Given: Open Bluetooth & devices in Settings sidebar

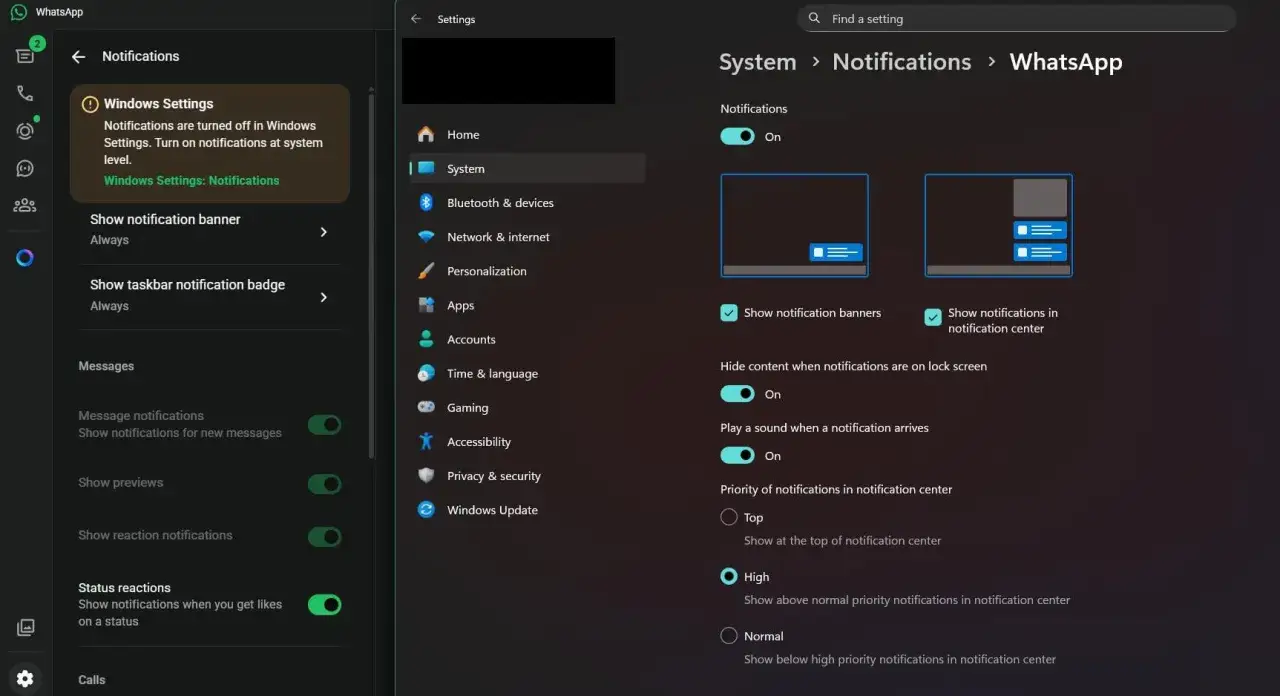Looking at the screenshot, I should 527,202.
